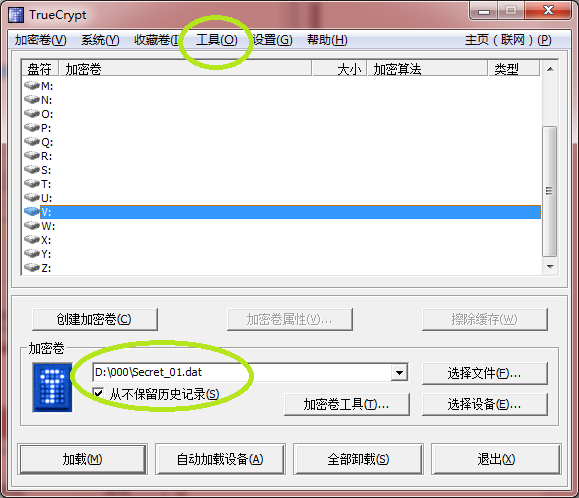Click the drive icon next to S:
Viewport: 579px width, 498px height.
point(32,169)
